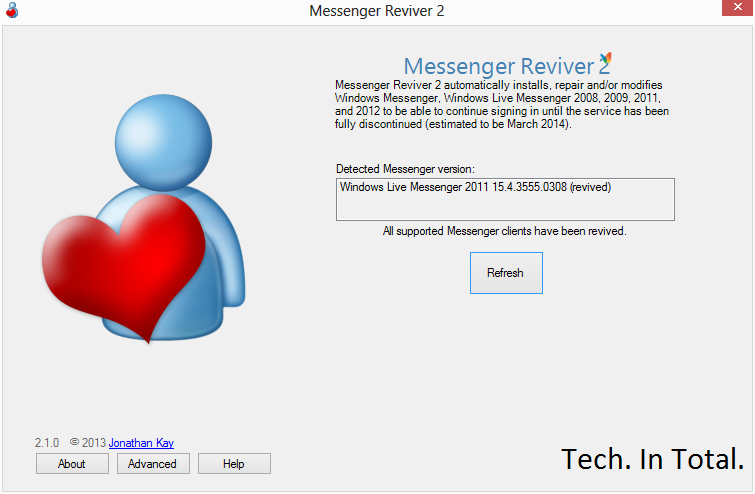The height and width of the screenshot is (494, 755).
Task: Select 'Windows Live Messenger 2011 15.4.3555.0308 (revived)' text
Action: point(475,187)
